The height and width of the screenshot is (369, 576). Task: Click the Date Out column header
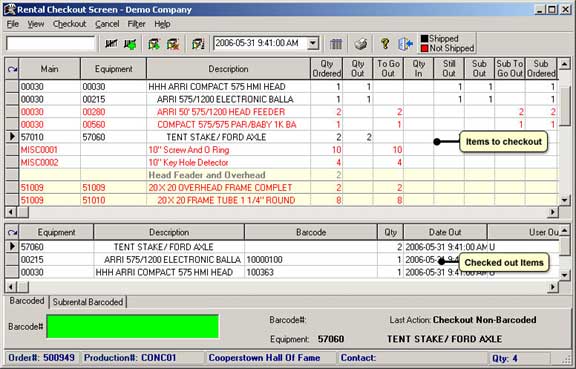coord(445,232)
